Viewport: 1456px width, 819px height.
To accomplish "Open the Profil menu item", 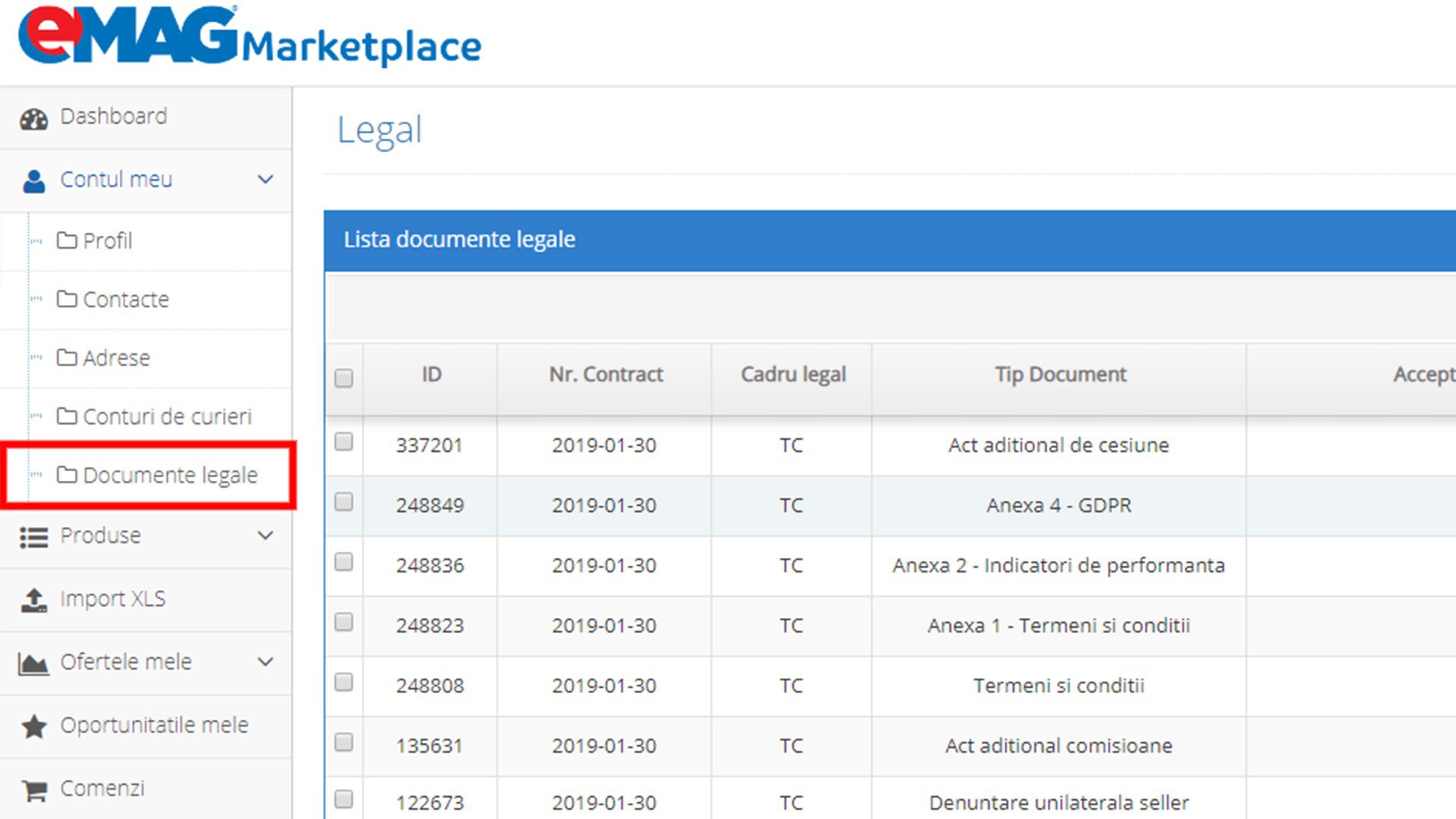I will 108,241.
